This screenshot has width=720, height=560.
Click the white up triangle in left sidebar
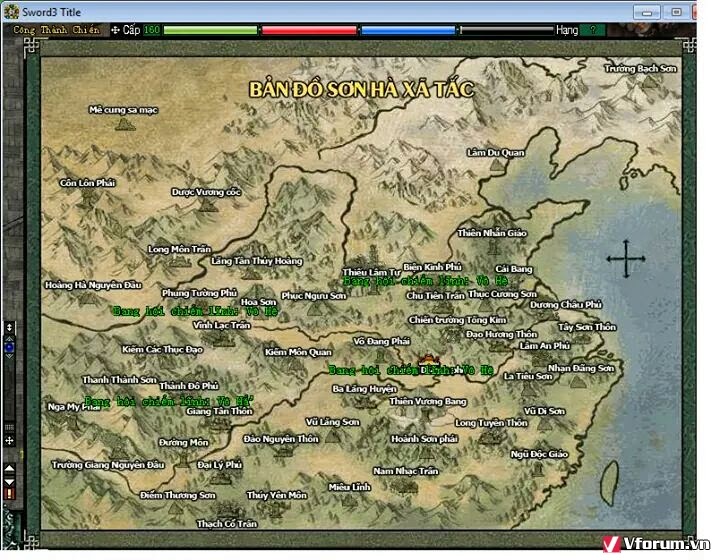9,468
